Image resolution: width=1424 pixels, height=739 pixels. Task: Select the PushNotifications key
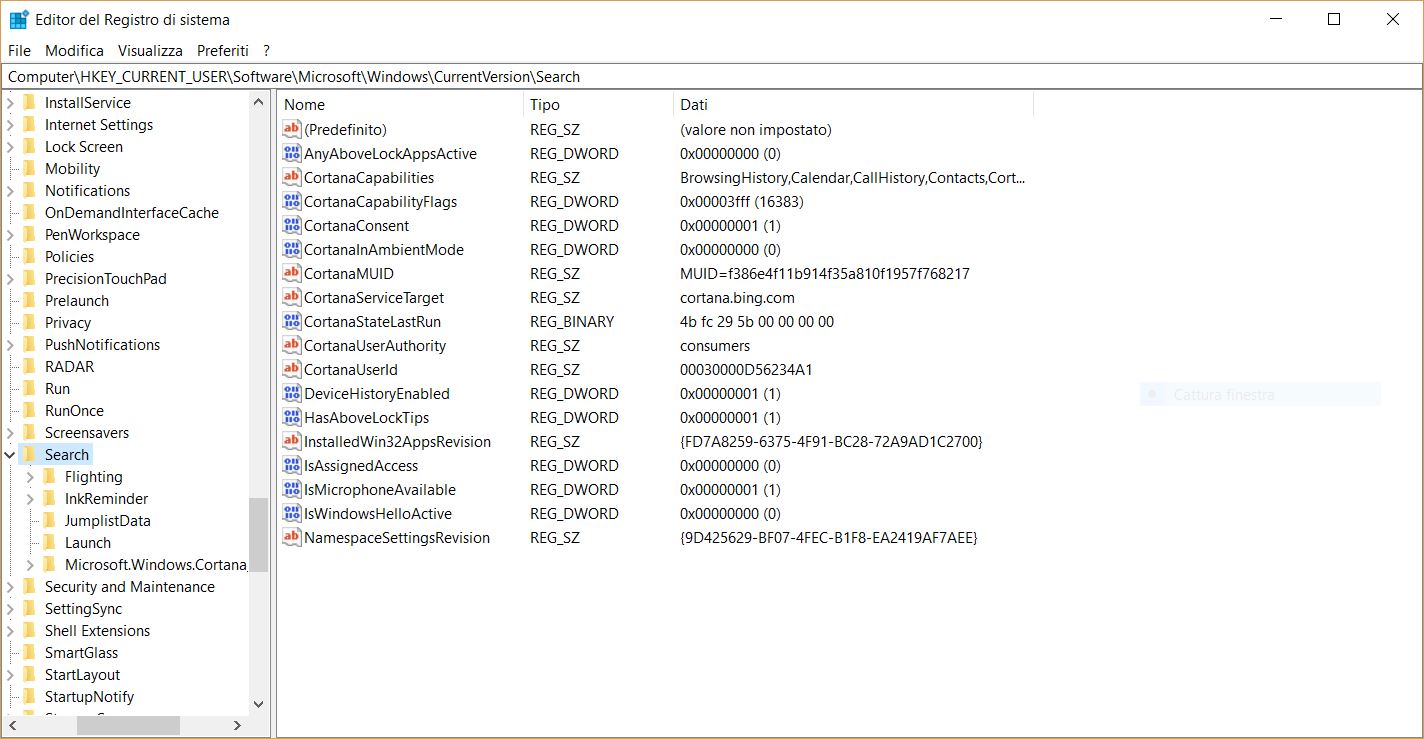102,344
